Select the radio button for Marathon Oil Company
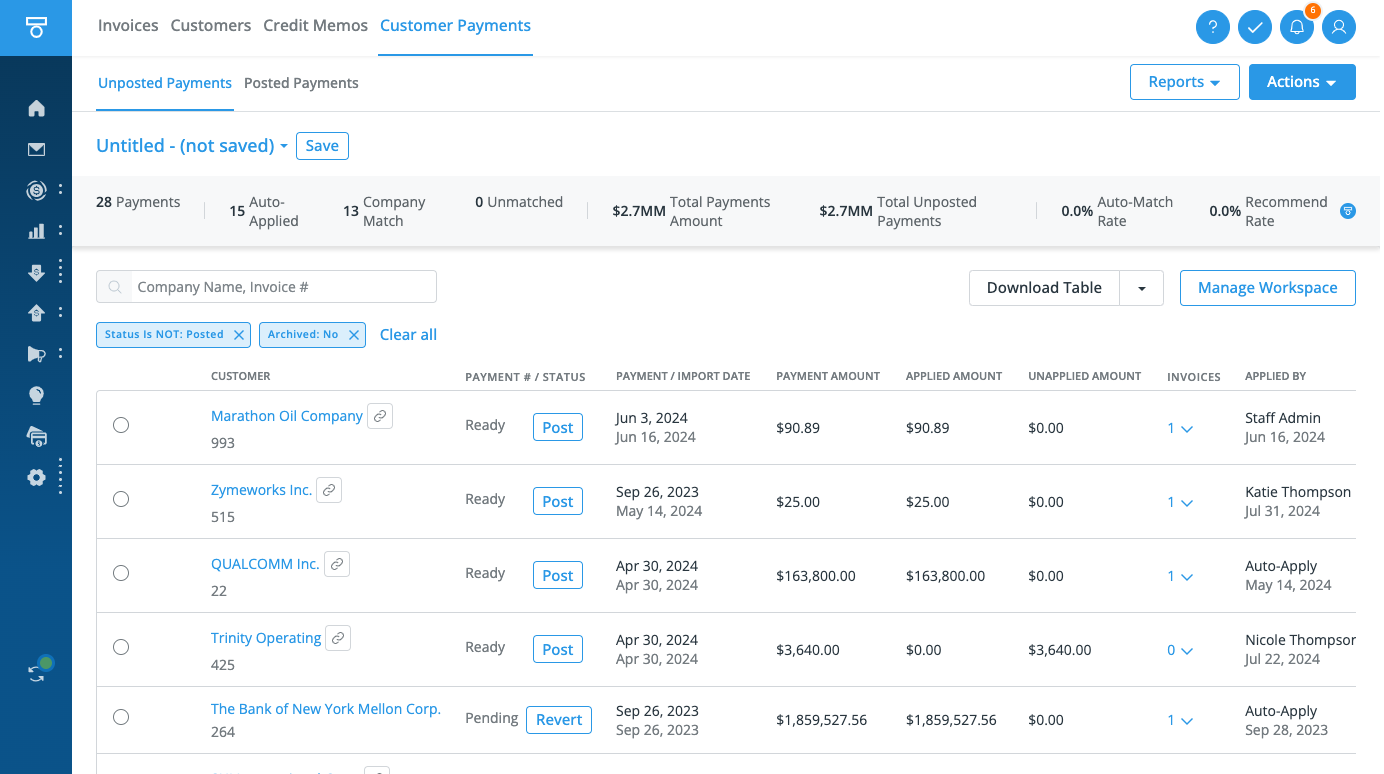 121,425
